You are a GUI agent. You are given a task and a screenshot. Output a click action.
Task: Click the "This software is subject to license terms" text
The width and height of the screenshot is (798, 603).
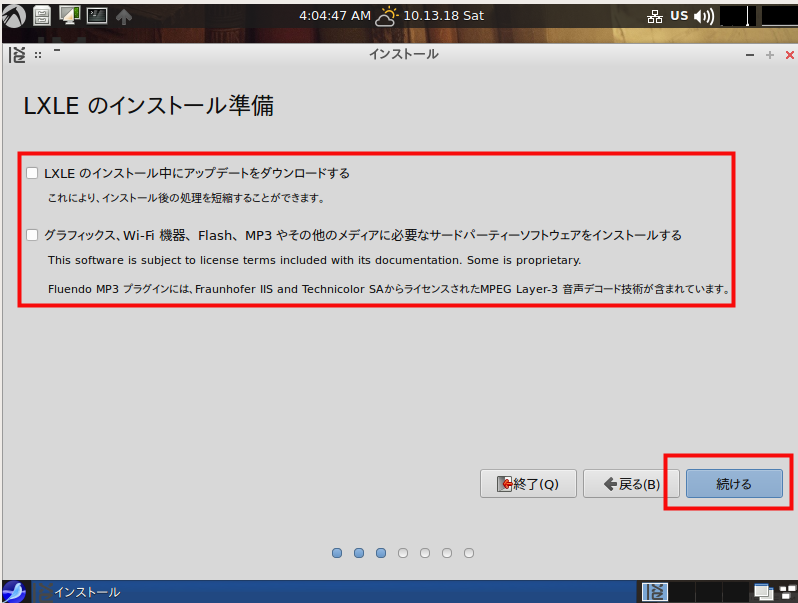315,260
